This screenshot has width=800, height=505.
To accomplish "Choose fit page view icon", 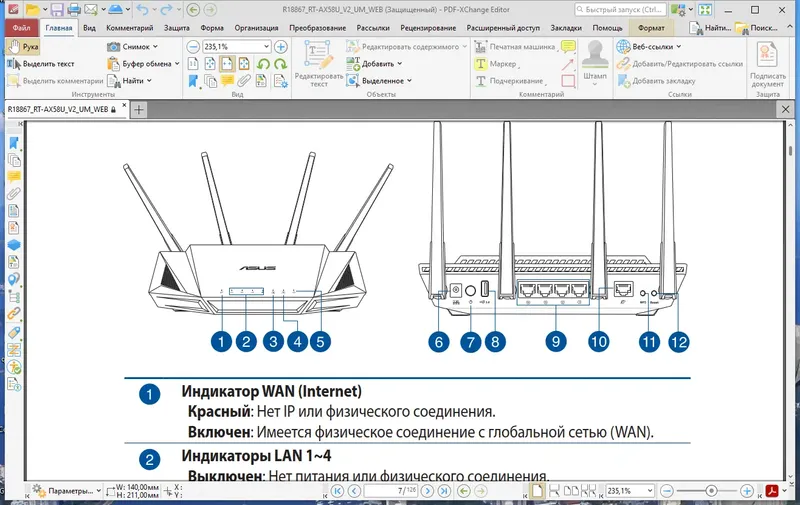I will 210,64.
